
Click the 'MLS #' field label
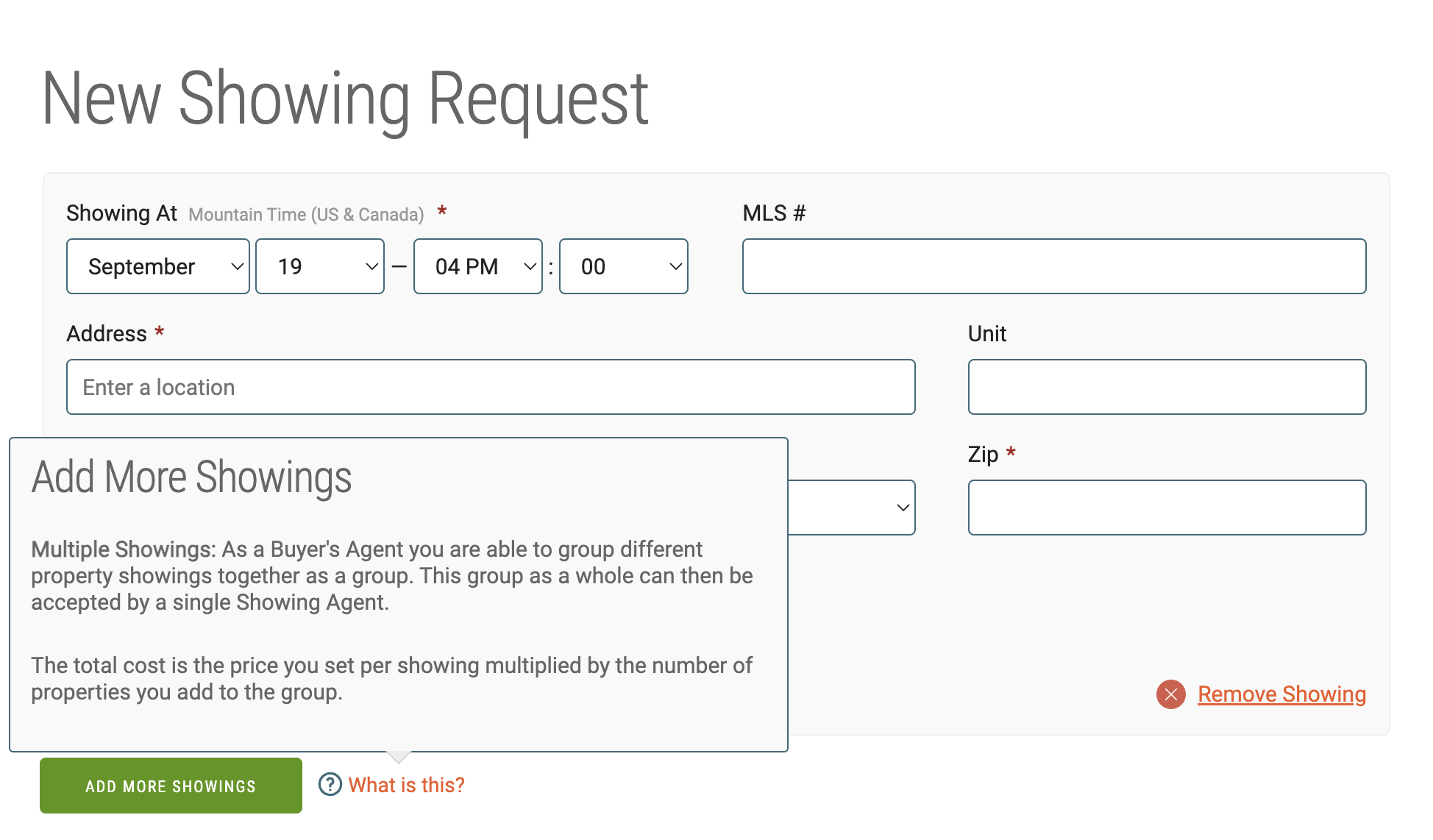coord(774,213)
